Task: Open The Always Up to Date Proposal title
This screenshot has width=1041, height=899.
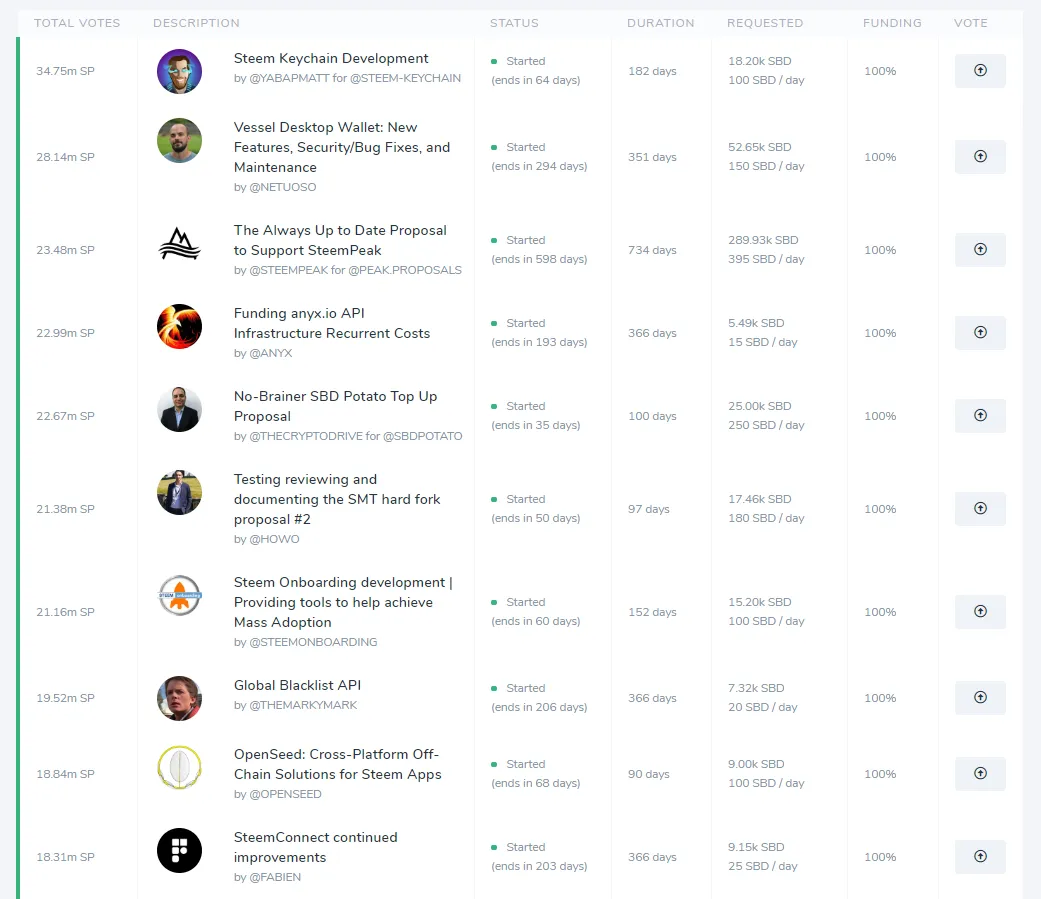Action: [x=340, y=240]
